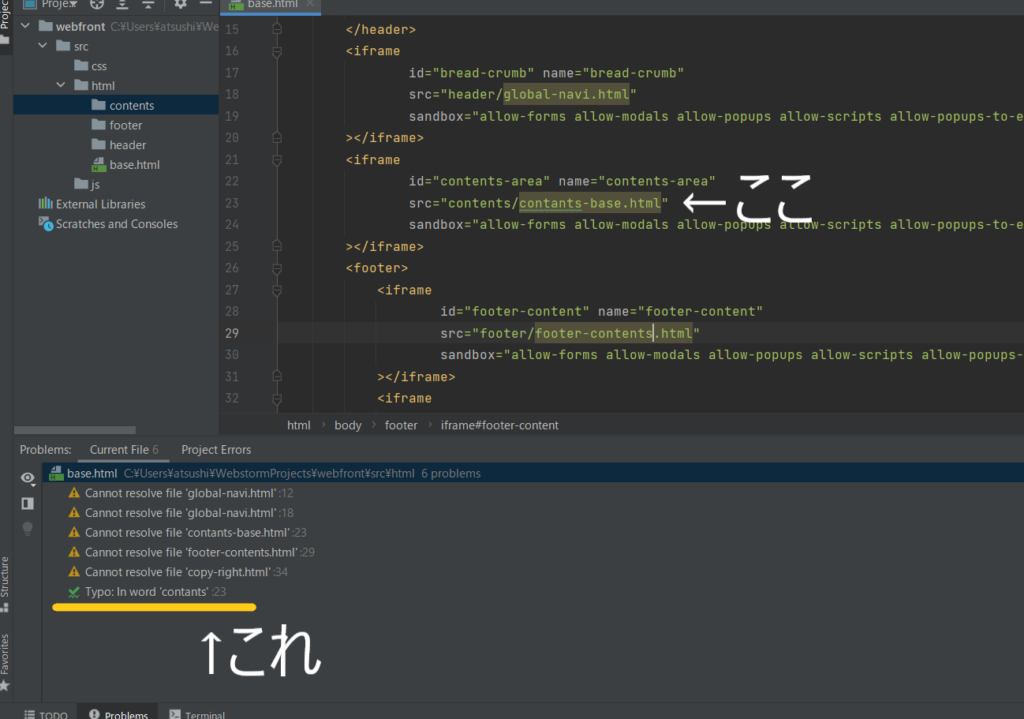Select the css folder
The image size is (1024, 719).
(91, 66)
